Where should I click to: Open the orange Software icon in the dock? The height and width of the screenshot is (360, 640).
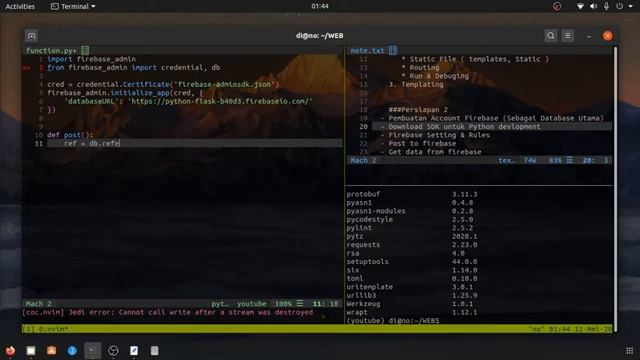pos(51,351)
